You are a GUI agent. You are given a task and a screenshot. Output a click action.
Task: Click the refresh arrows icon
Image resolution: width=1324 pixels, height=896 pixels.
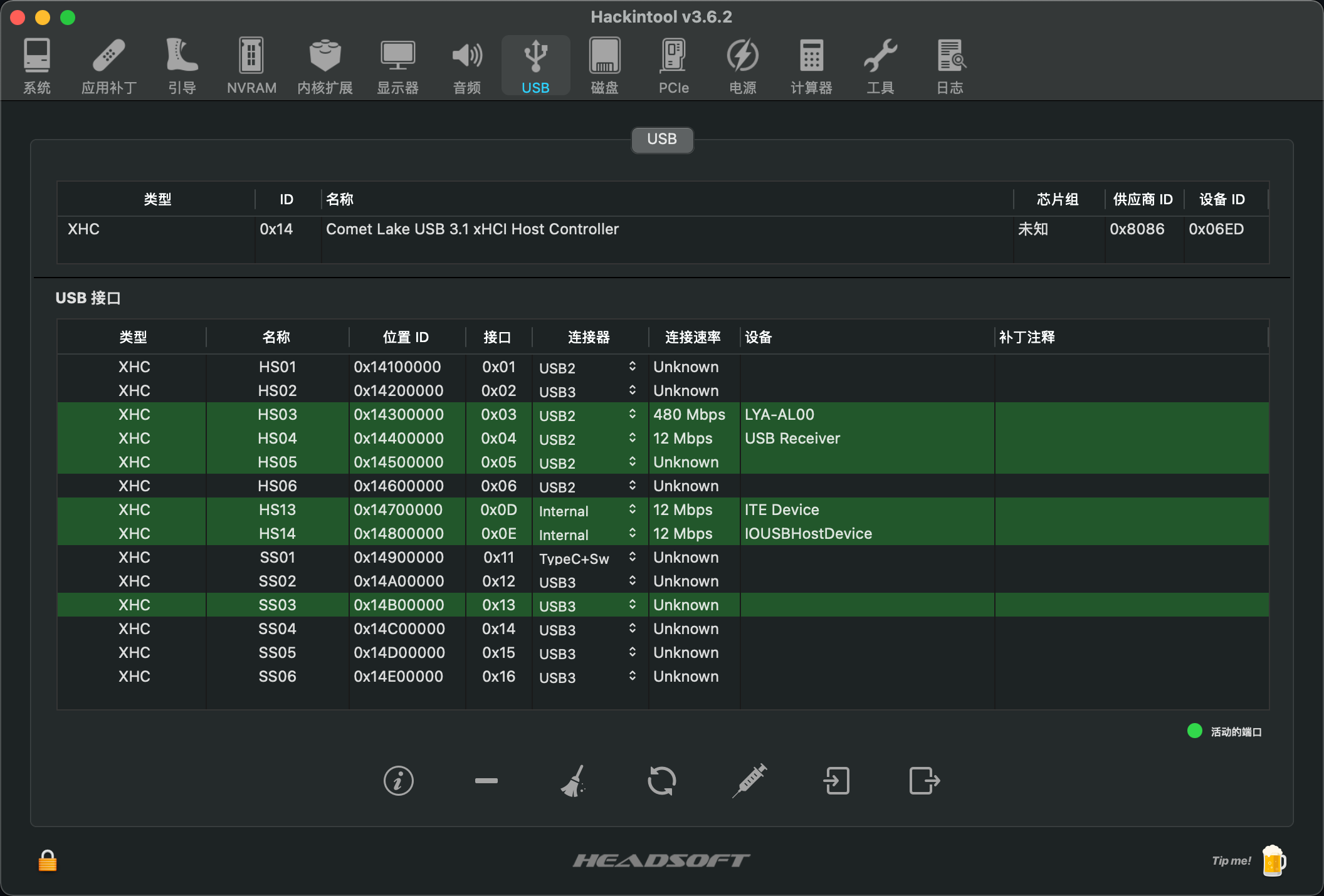(662, 781)
